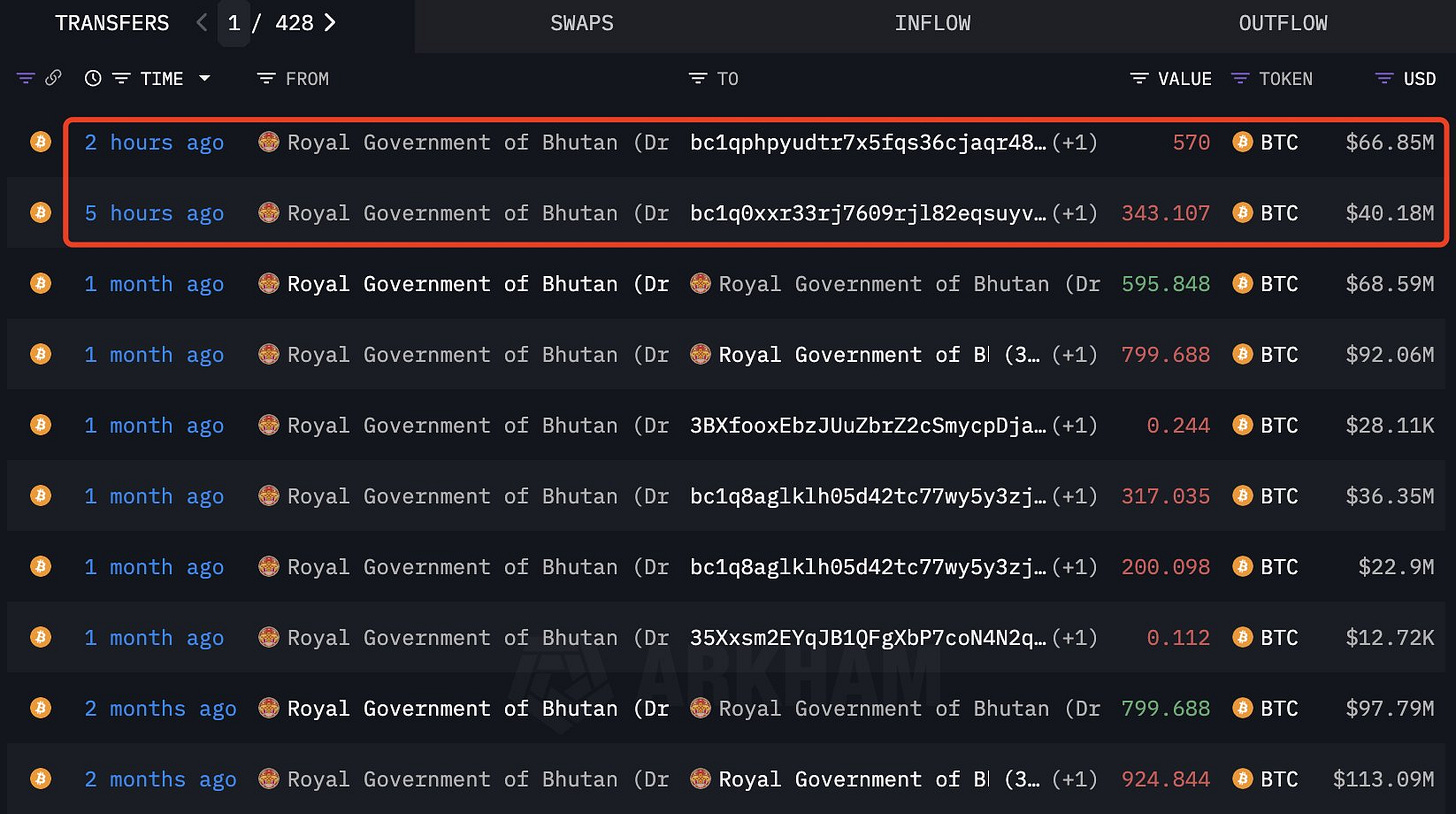Click the Bhutan emblem icon in the 924.844 row recipient
Viewport: 1456px width, 814px height.
[700, 778]
